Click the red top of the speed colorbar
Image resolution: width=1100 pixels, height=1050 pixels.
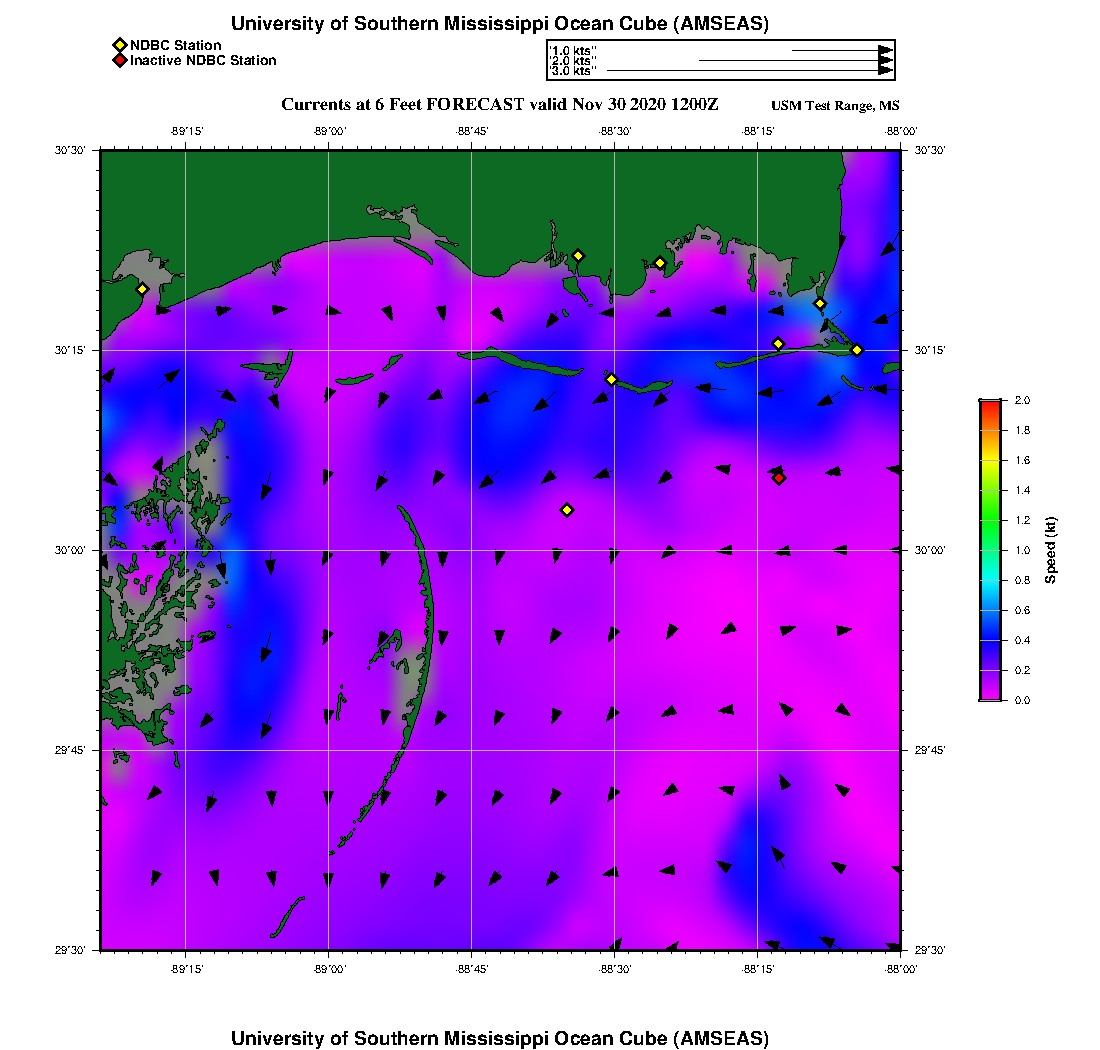click(x=989, y=404)
